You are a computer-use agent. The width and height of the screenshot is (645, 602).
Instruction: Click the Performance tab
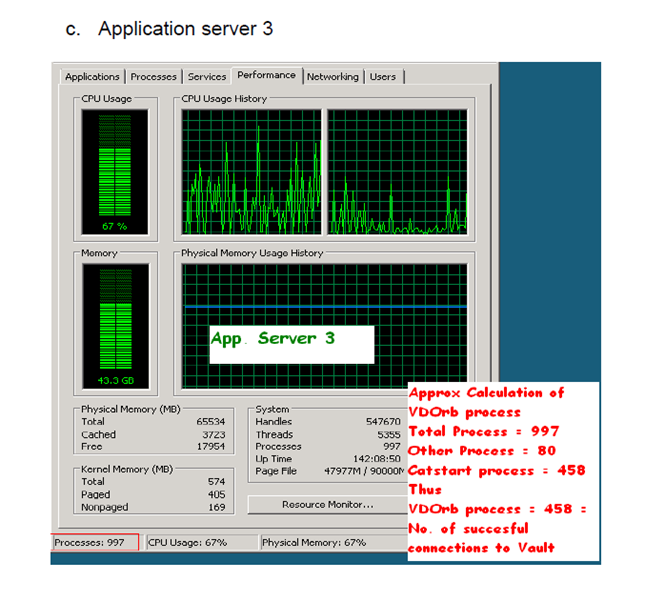[266, 76]
